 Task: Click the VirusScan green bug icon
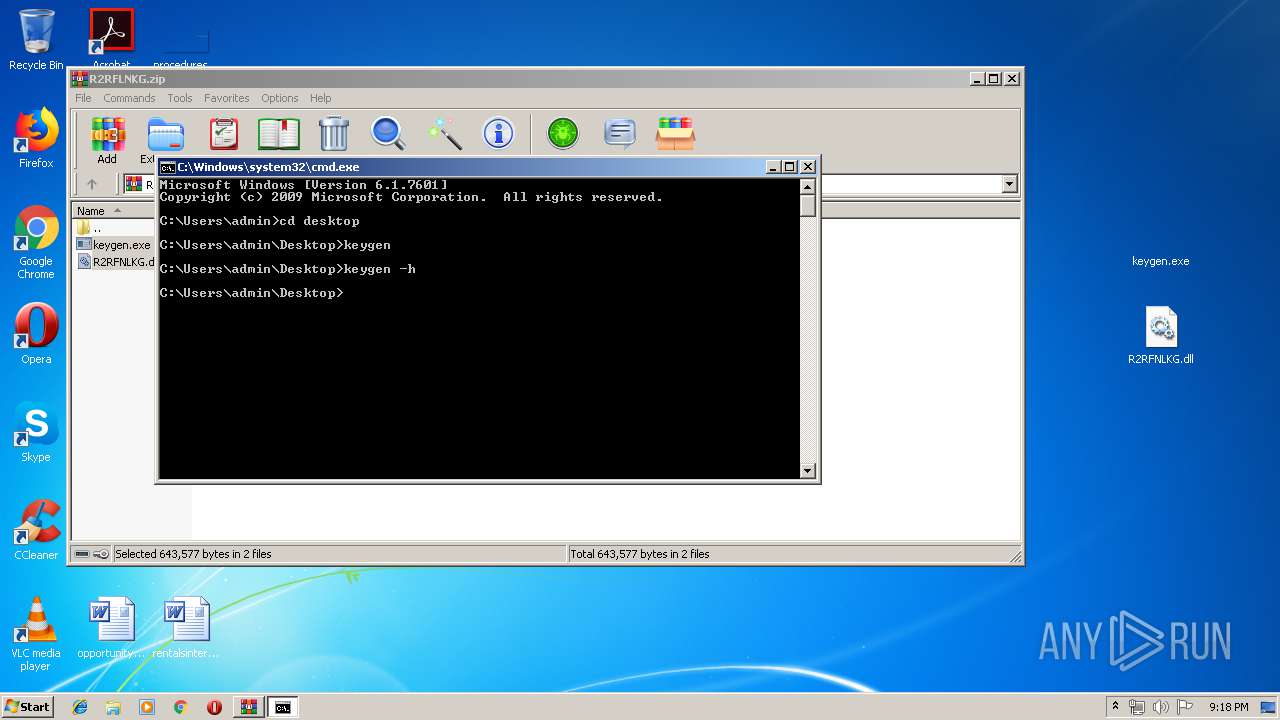coord(563,133)
